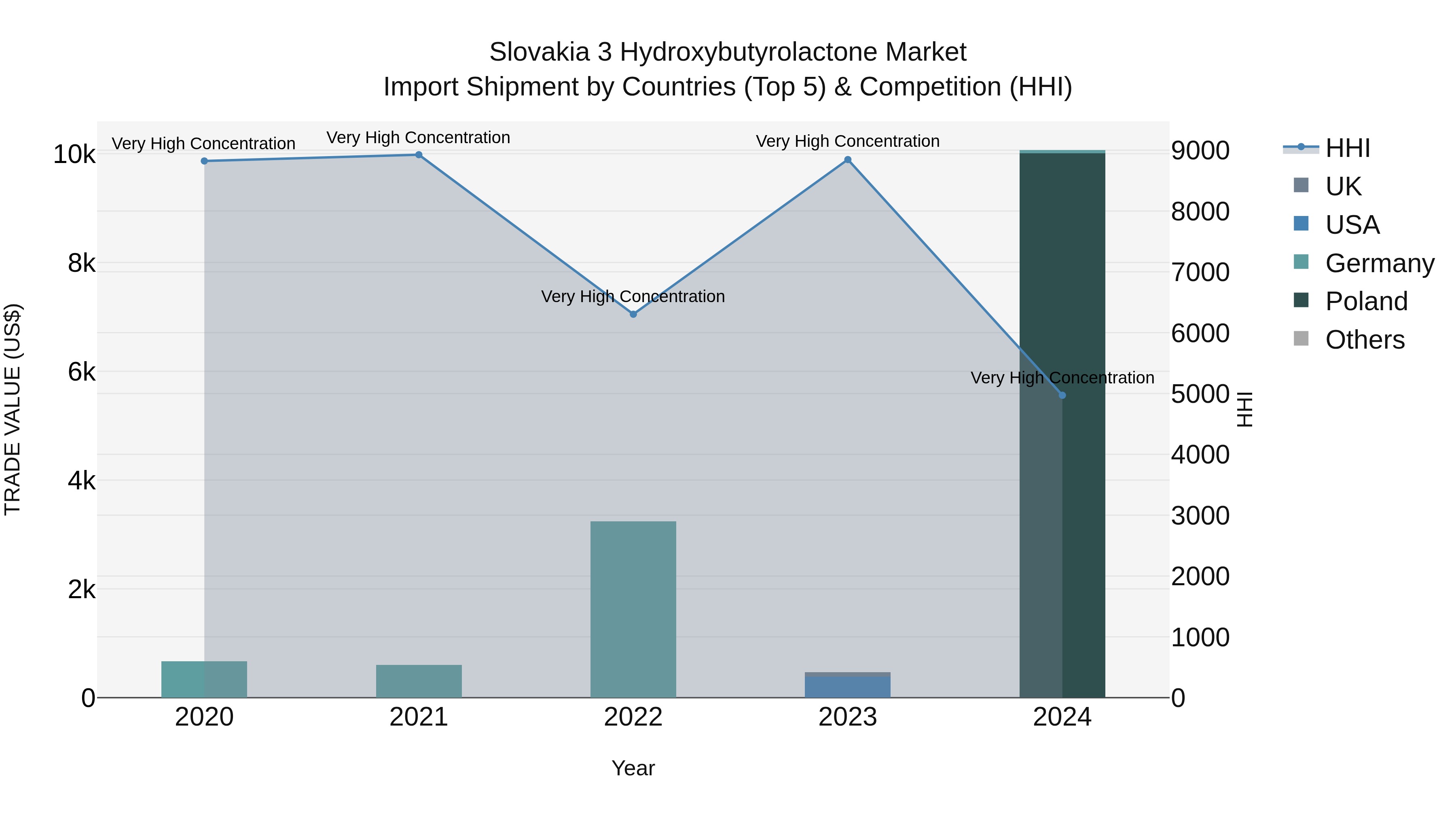1456x819 pixels.
Task: Click the 9000 HHI tick label
Action: (x=1200, y=151)
